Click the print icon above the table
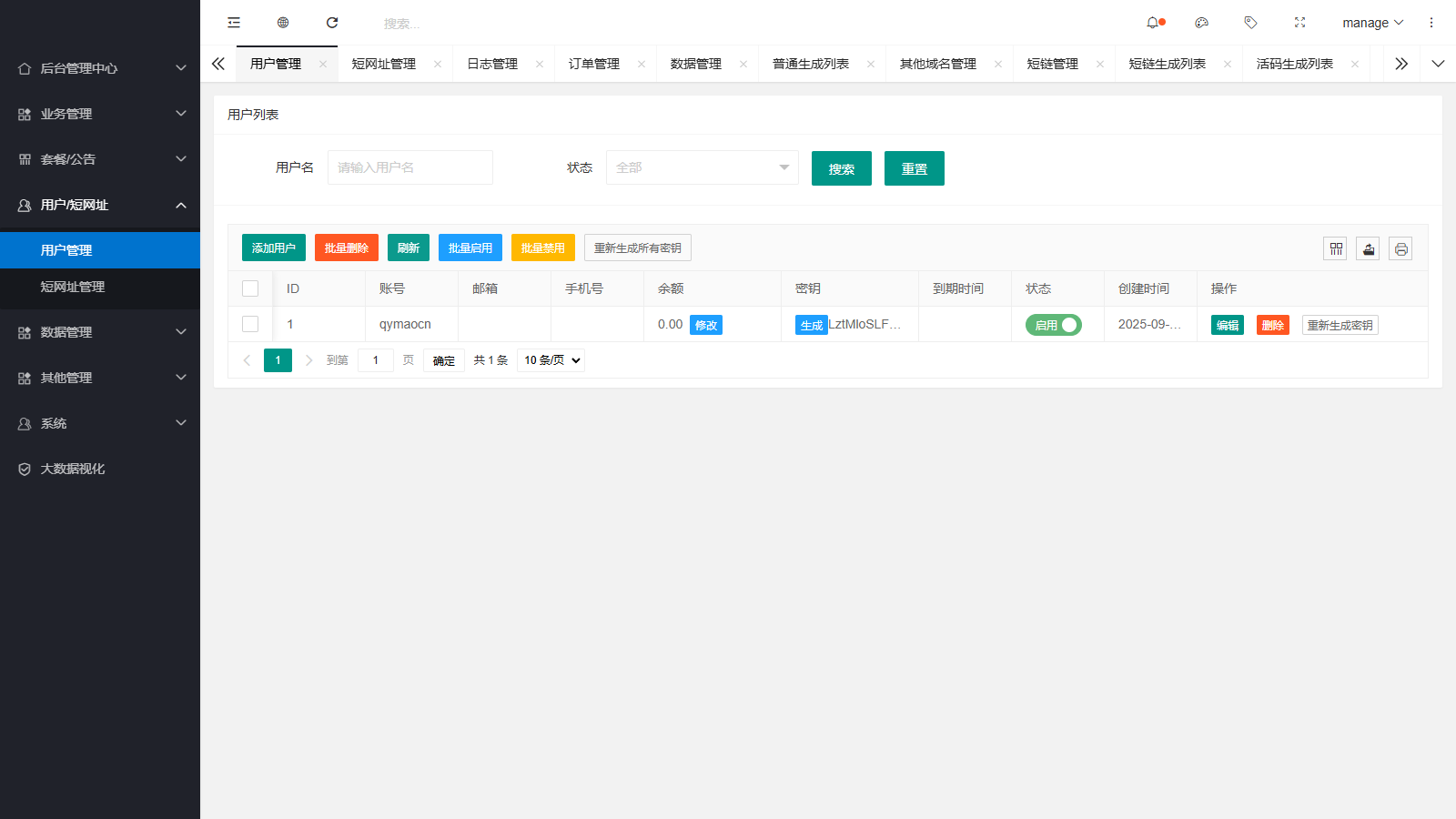Image resolution: width=1456 pixels, height=819 pixels. click(x=1400, y=248)
